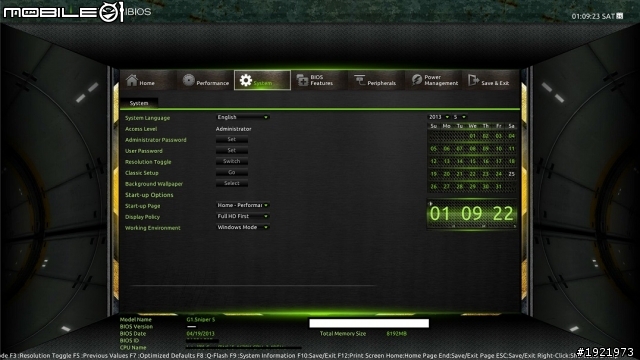Open the Save & Exit menu label
The image size is (640, 360).
coord(495,83)
